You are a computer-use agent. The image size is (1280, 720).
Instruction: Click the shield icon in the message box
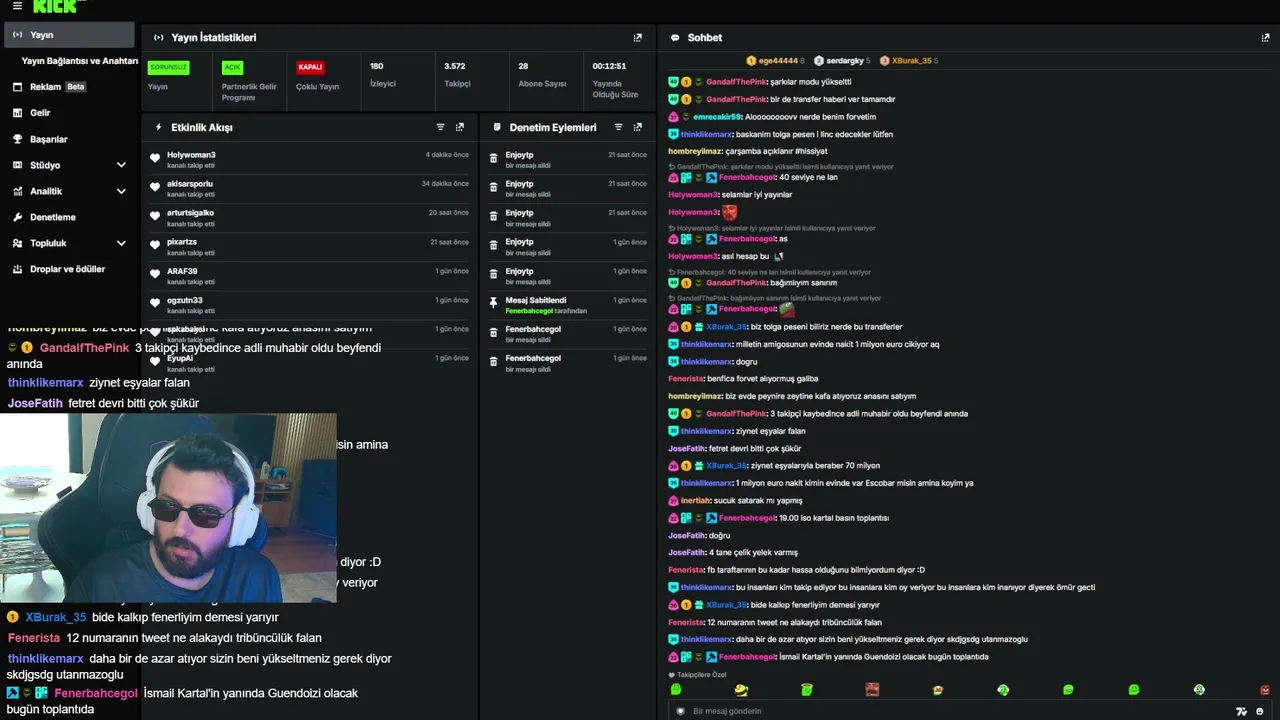click(x=681, y=711)
